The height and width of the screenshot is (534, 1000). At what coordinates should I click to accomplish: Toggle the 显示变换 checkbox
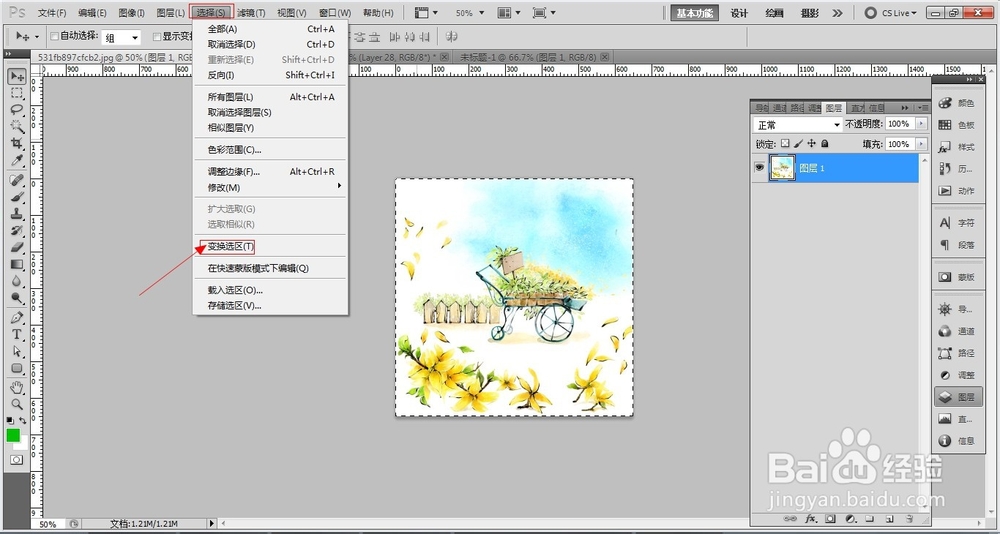157,36
